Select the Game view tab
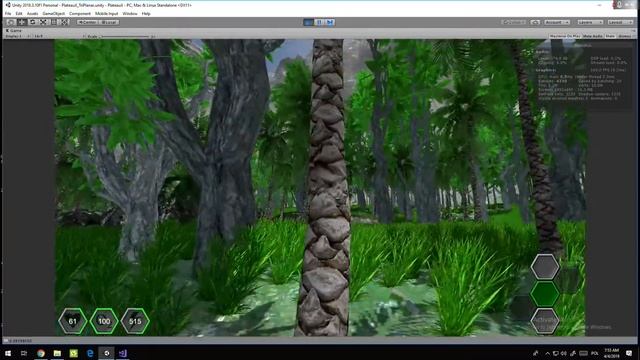 point(13,31)
